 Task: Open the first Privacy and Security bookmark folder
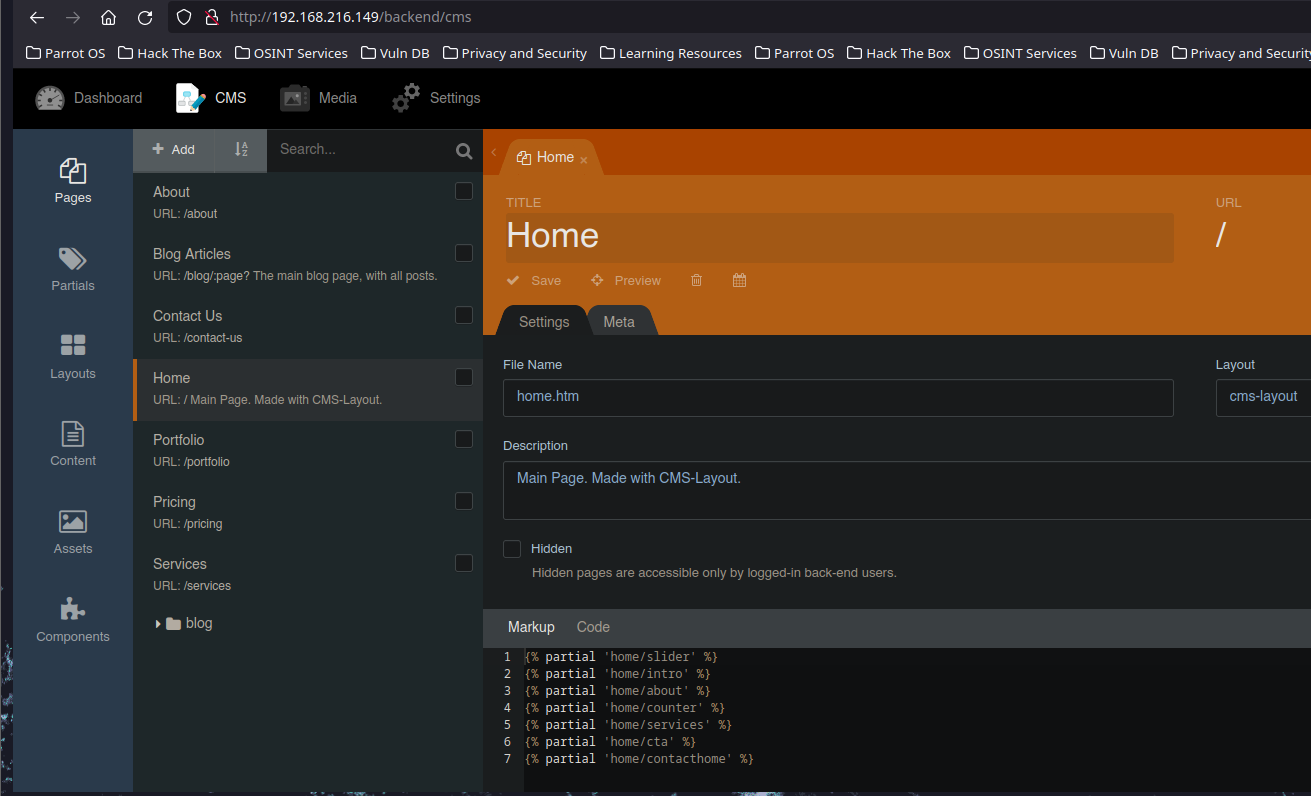point(515,53)
